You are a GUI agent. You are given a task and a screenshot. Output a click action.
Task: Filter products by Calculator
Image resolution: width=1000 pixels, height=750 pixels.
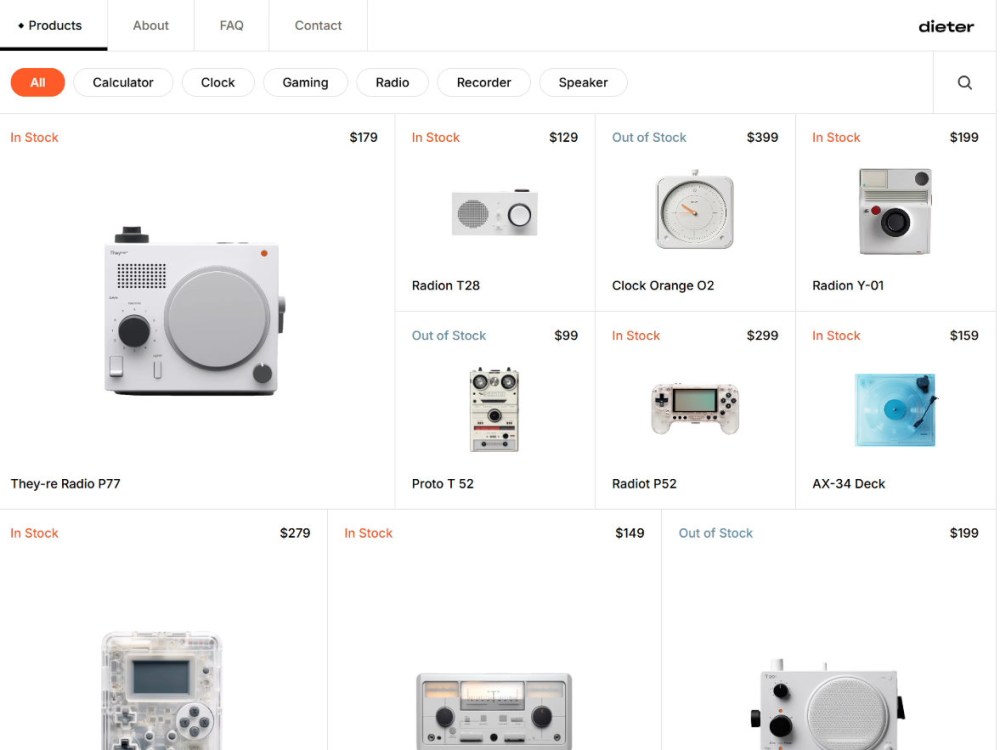pyautogui.click(x=123, y=82)
